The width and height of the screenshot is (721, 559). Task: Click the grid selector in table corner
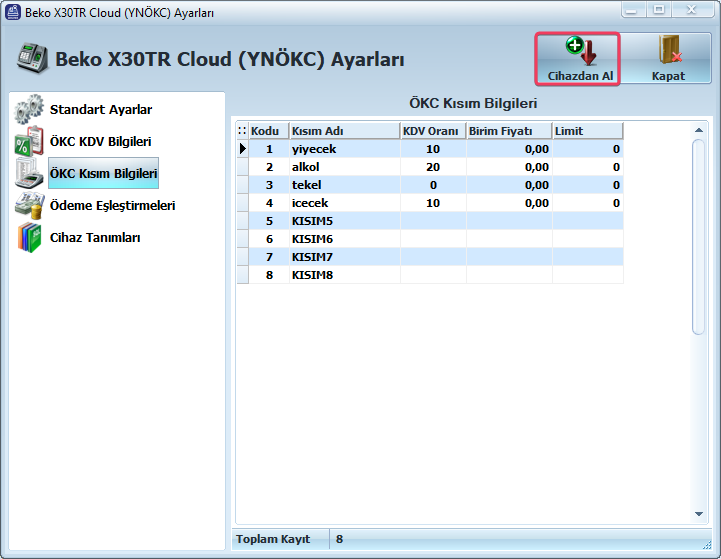pos(242,131)
